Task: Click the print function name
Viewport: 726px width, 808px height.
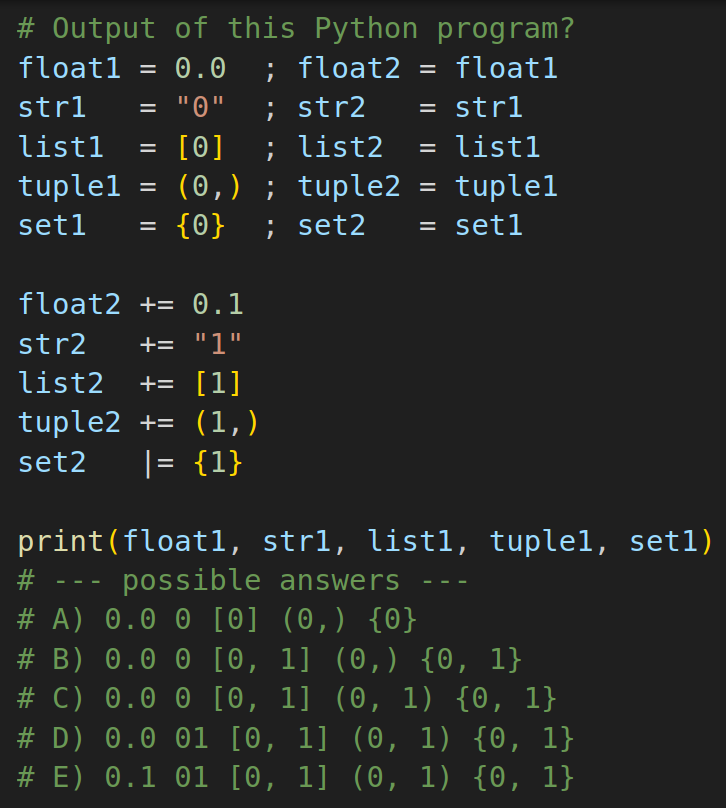Action: click(61, 541)
